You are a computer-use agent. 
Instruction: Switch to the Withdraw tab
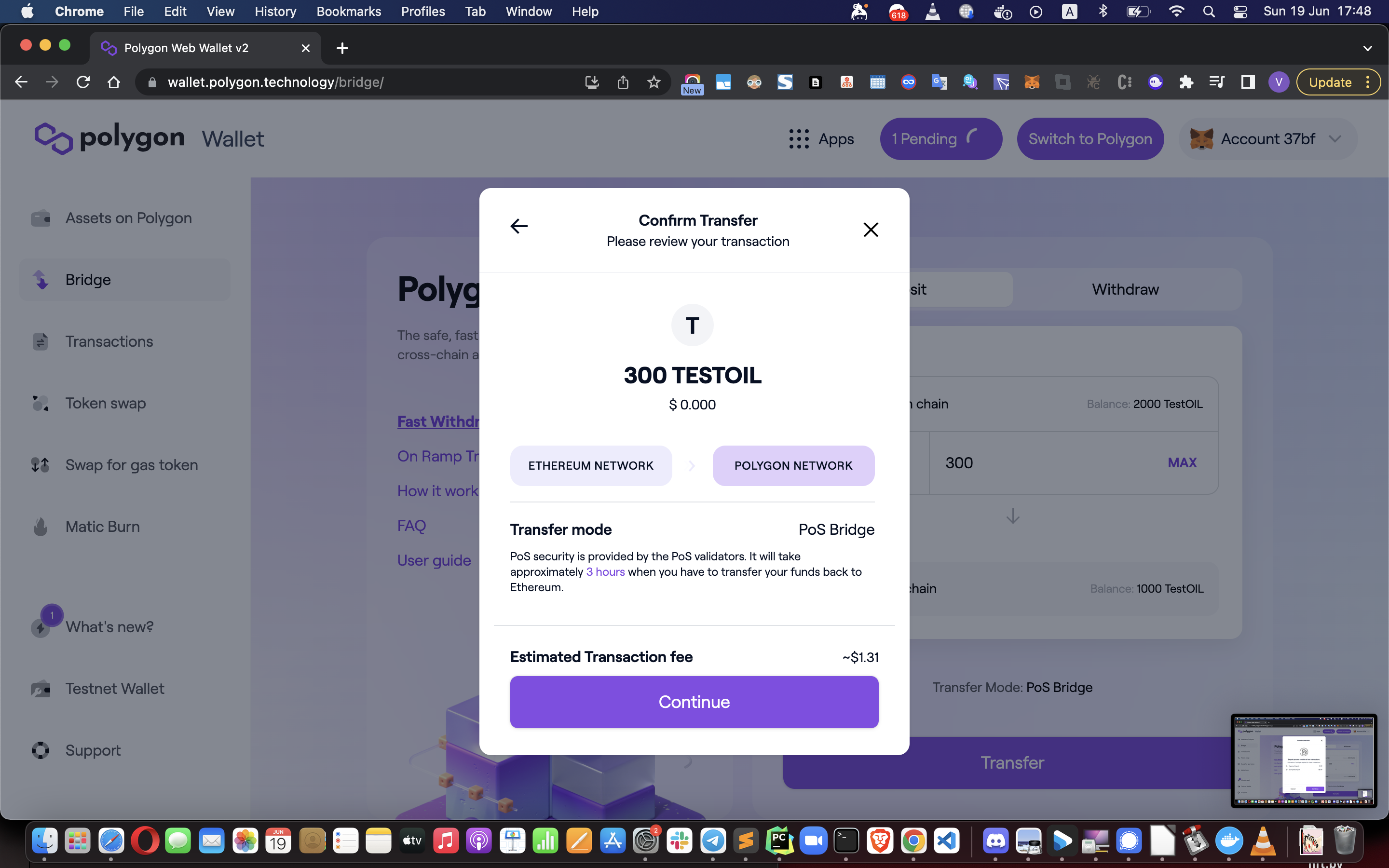[1125, 289]
